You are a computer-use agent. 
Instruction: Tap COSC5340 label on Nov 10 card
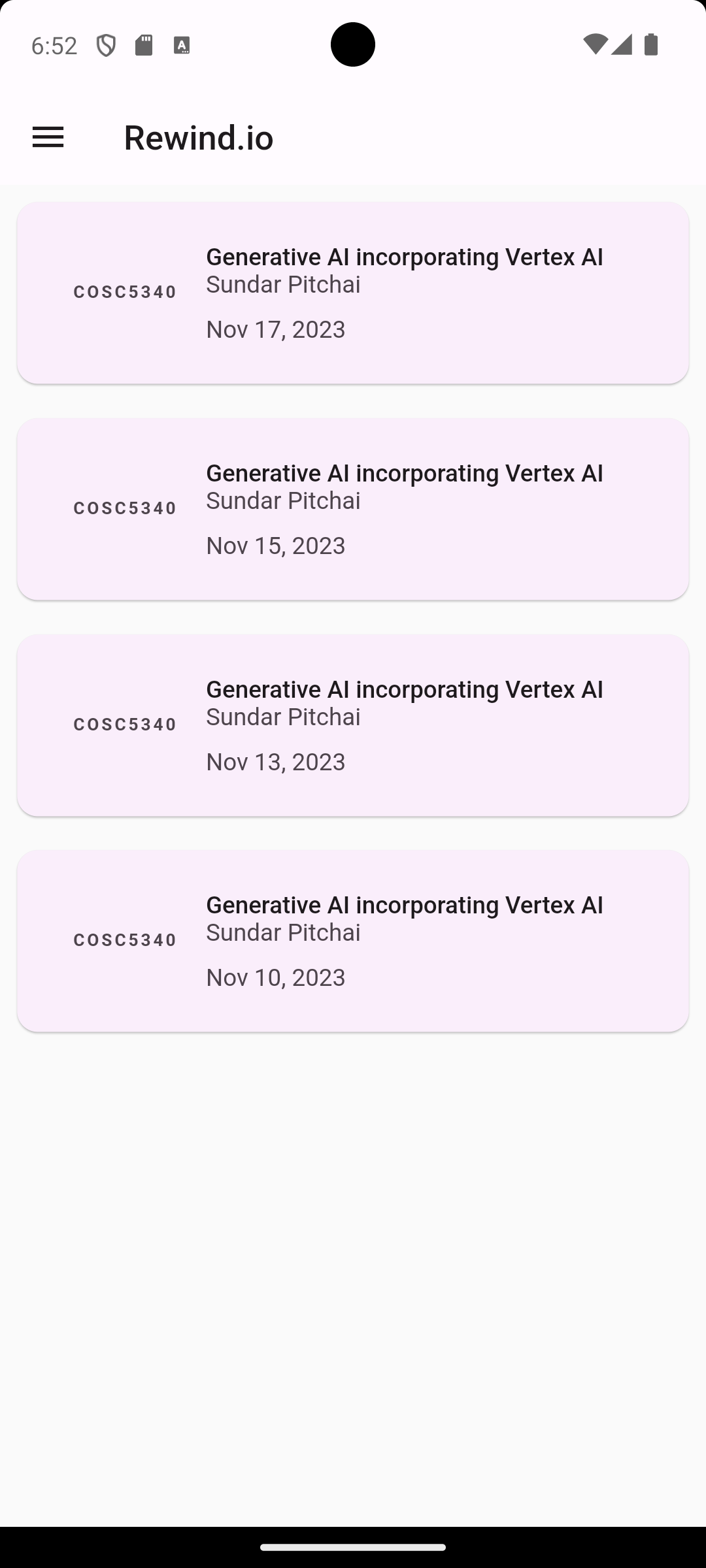point(125,940)
